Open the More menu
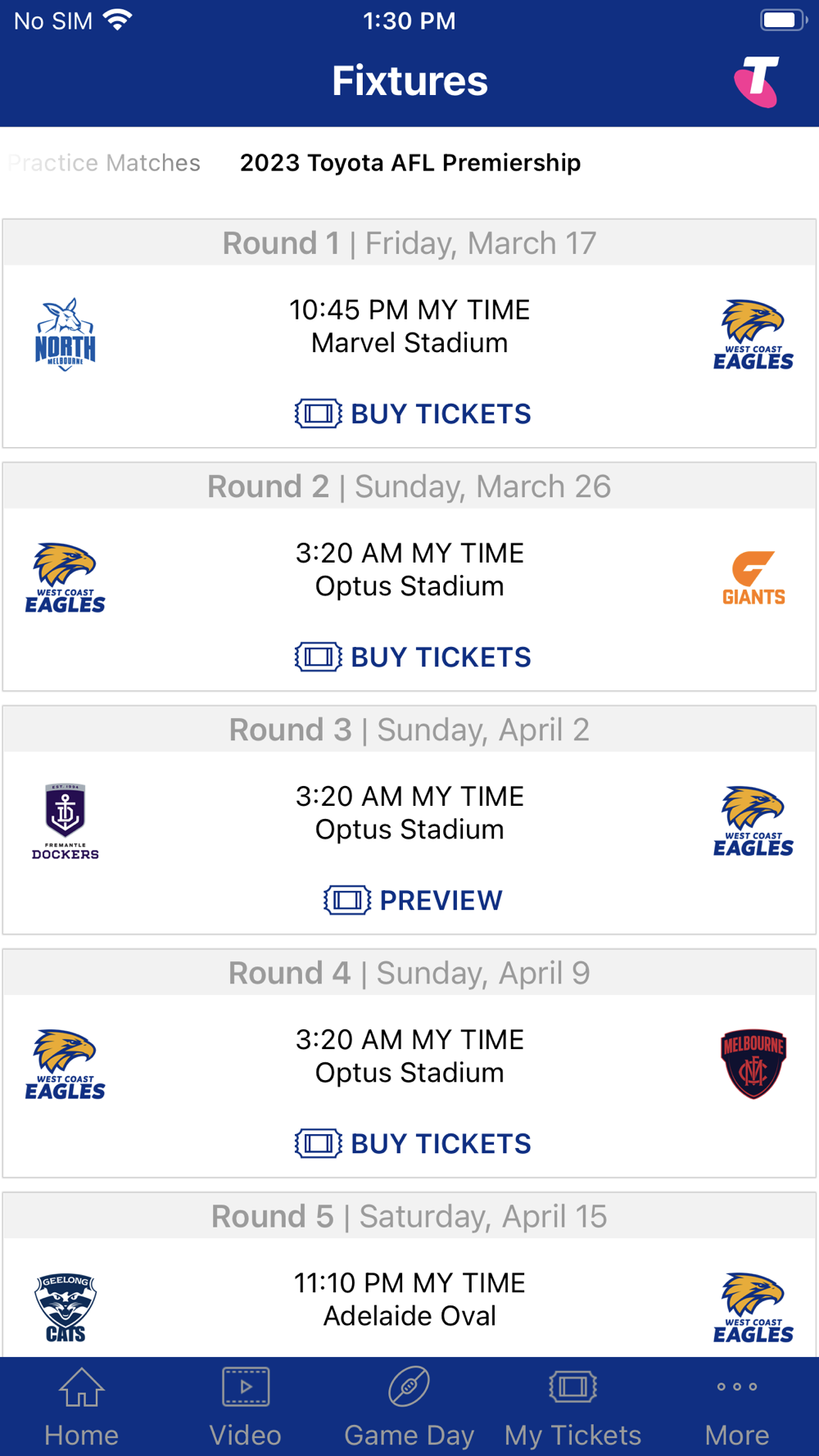The height and width of the screenshot is (1456, 819). click(x=736, y=1407)
